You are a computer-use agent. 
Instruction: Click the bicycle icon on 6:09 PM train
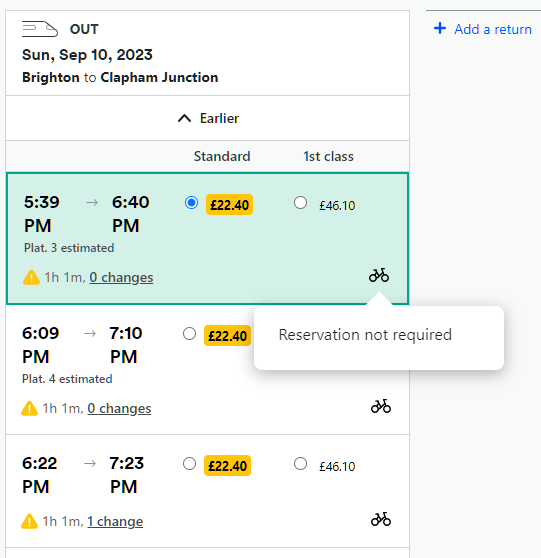(x=381, y=406)
